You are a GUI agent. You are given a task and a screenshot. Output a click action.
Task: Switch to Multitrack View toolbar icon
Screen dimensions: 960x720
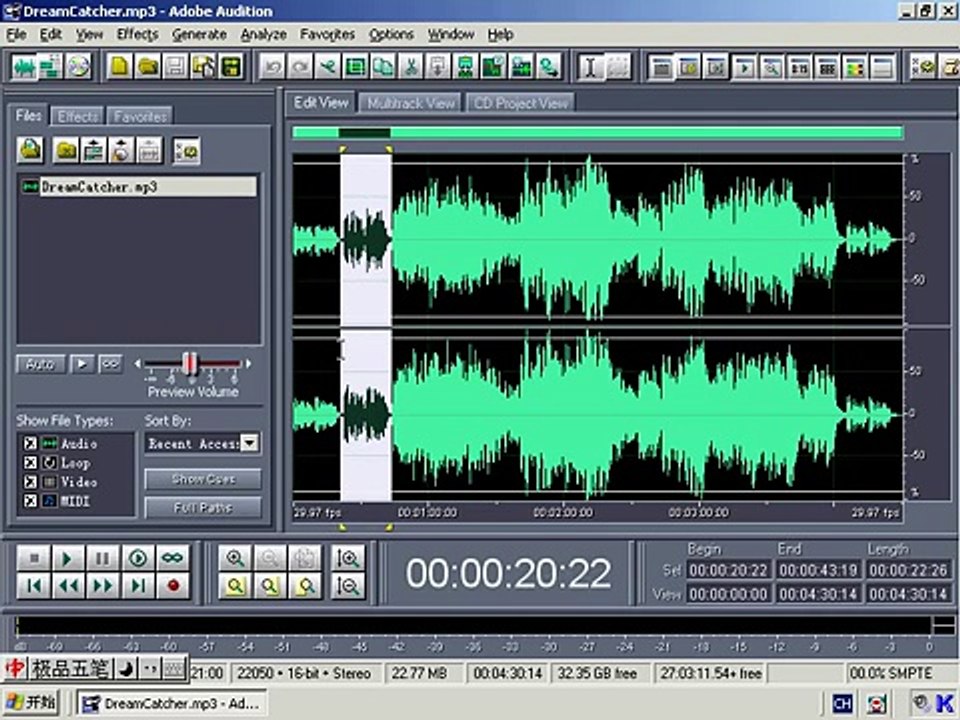(x=51, y=66)
